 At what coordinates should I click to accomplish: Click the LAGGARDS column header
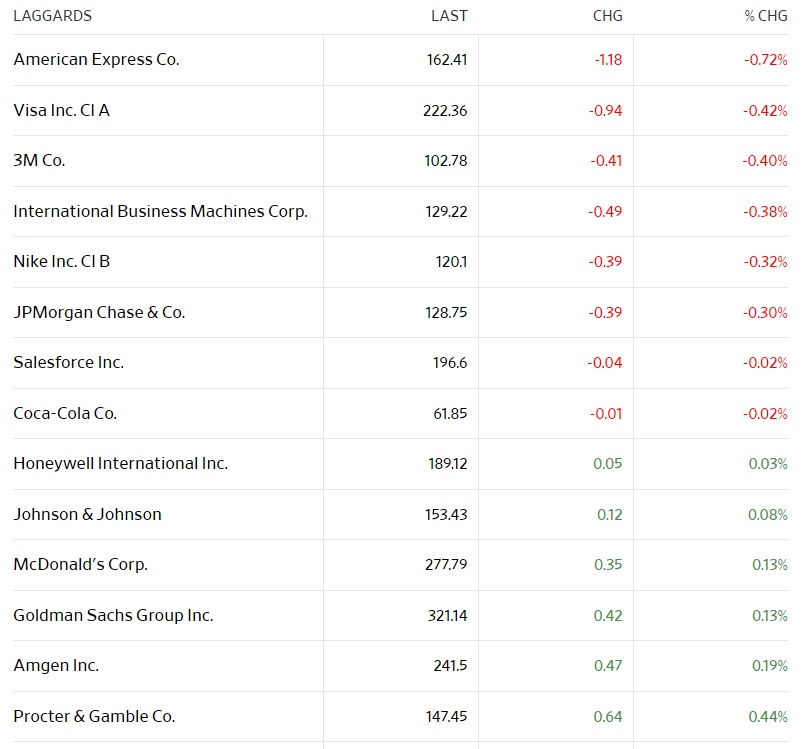[53, 16]
